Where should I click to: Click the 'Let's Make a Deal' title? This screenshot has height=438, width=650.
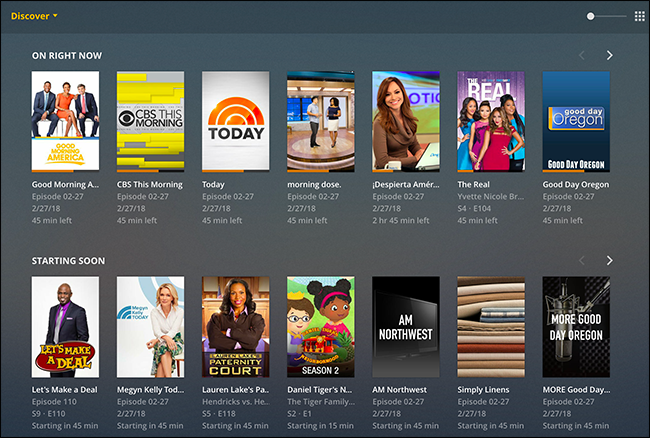[x=65, y=390]
